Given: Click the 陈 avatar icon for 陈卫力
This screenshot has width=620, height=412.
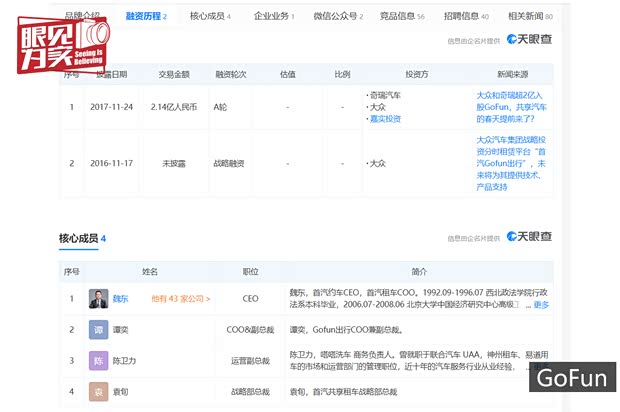Looking at the screenshot, I should coord(98,360).
